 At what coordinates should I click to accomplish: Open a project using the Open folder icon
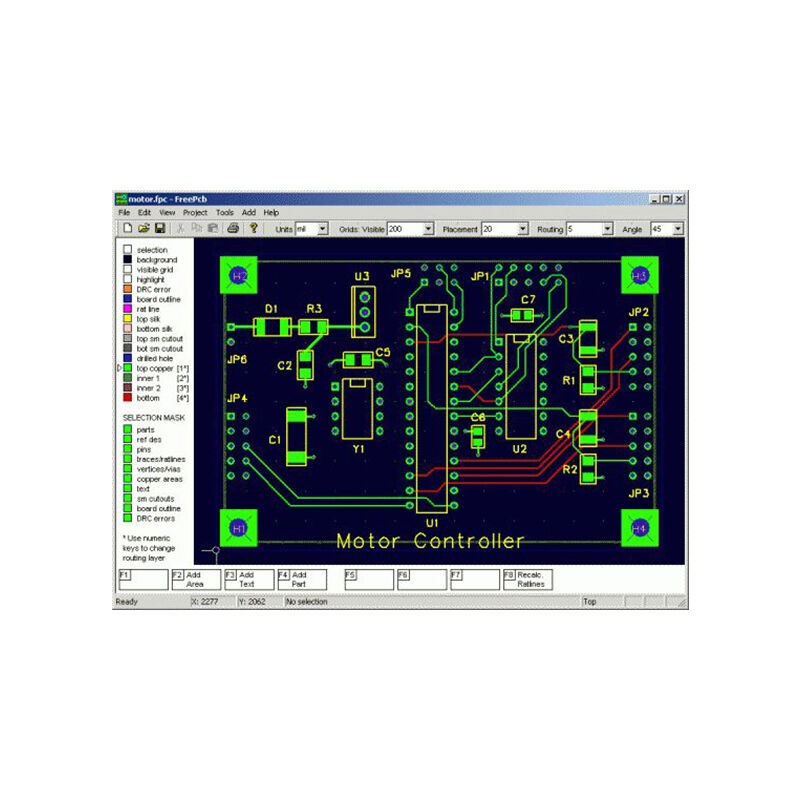tap(145, 229)
